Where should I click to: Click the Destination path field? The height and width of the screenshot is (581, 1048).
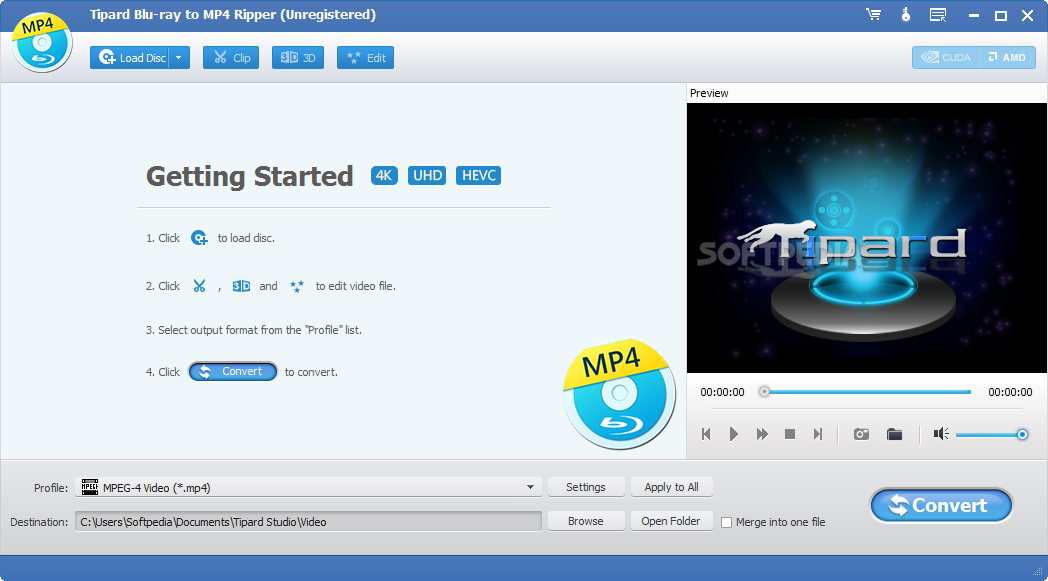[x=308, y=521]
